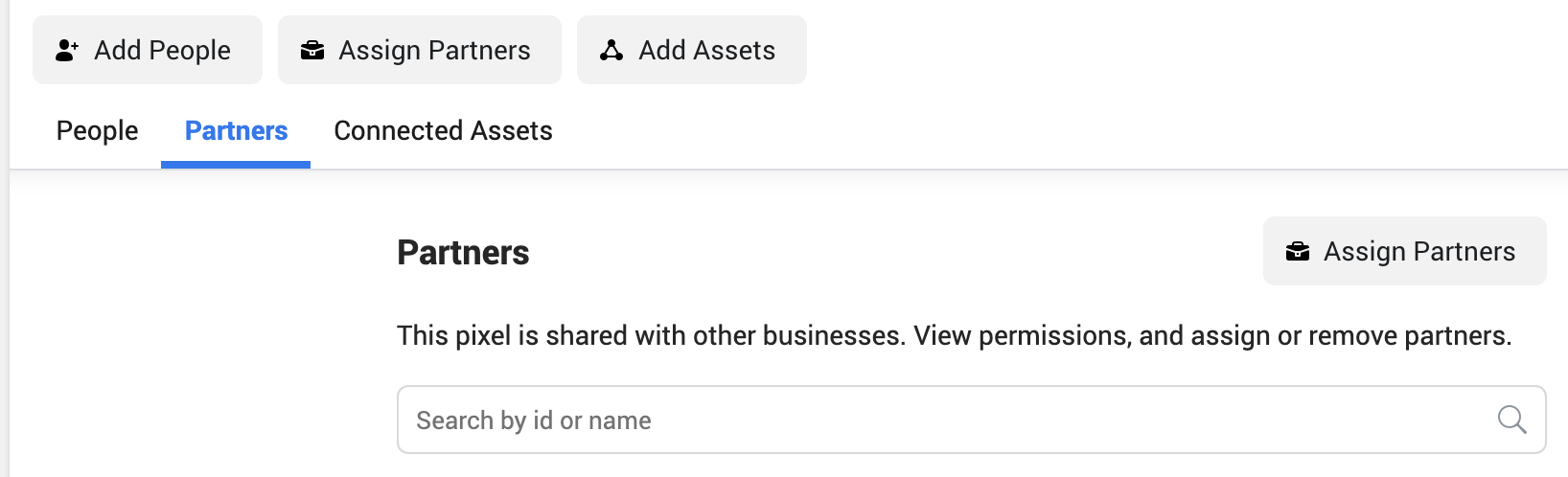Click the 'Add Assets' label text
1568x477 pixels.
(x=707, y=51)
